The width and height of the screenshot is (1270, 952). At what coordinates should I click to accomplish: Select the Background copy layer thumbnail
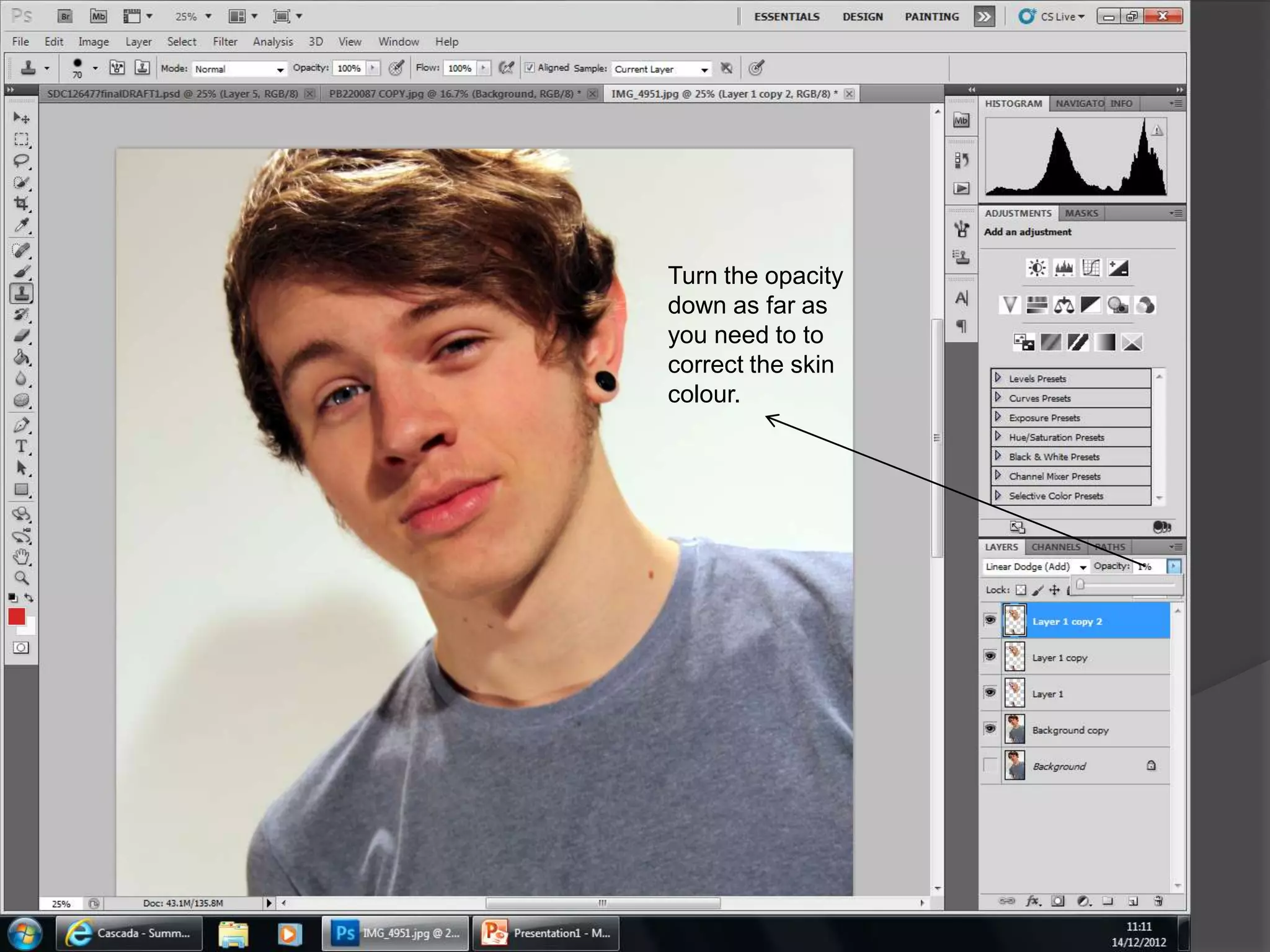click(x=1015, y=729)
